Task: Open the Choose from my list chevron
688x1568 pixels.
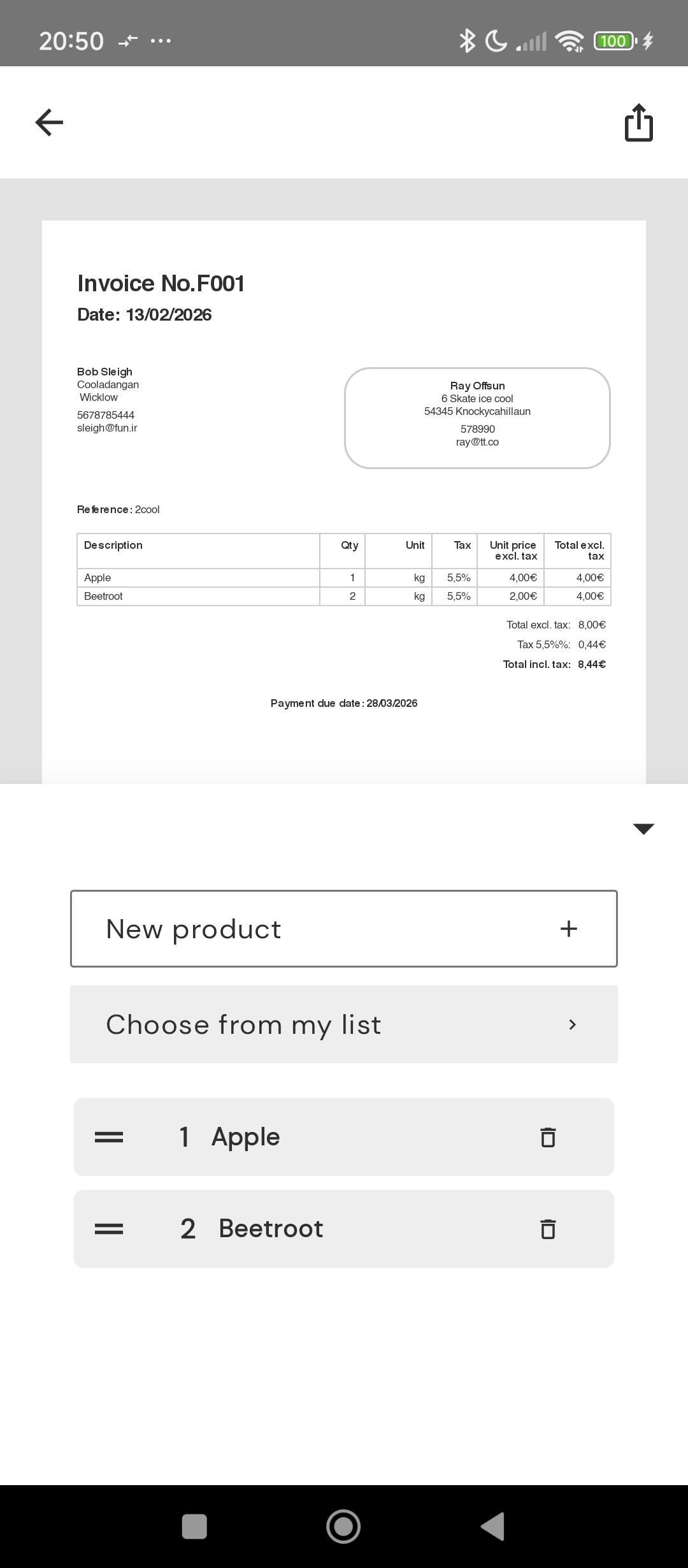Action: click(x=572, y=1024)
